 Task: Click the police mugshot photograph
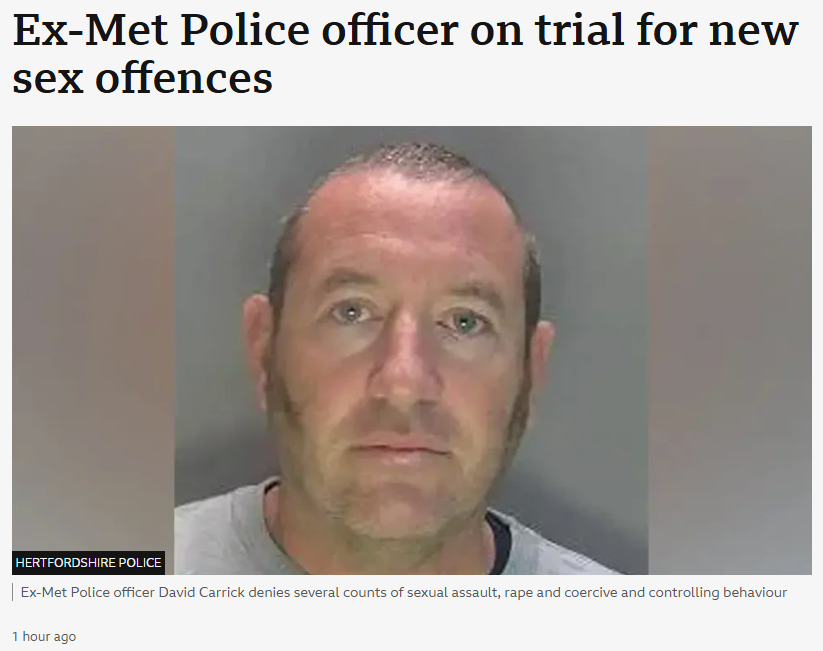(412, 350)
